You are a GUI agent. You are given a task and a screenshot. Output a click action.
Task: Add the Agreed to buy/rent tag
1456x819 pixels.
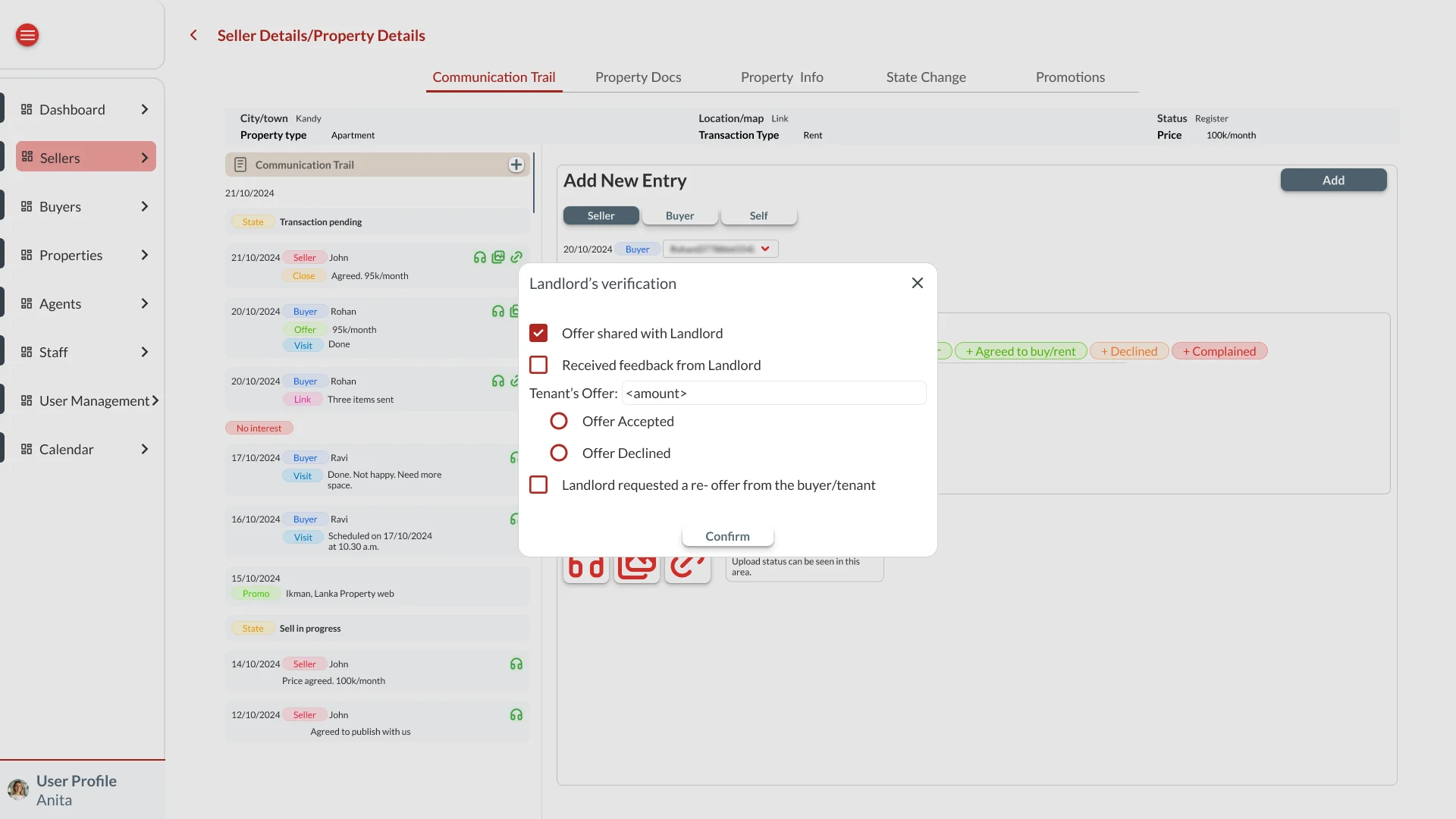pyautogui.click(x=1021, y=351)
